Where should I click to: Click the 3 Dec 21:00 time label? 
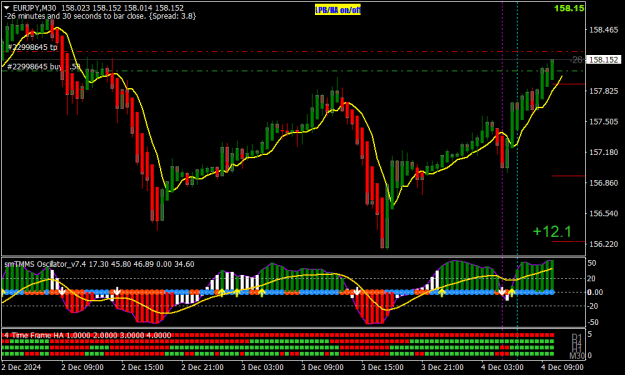442,367
